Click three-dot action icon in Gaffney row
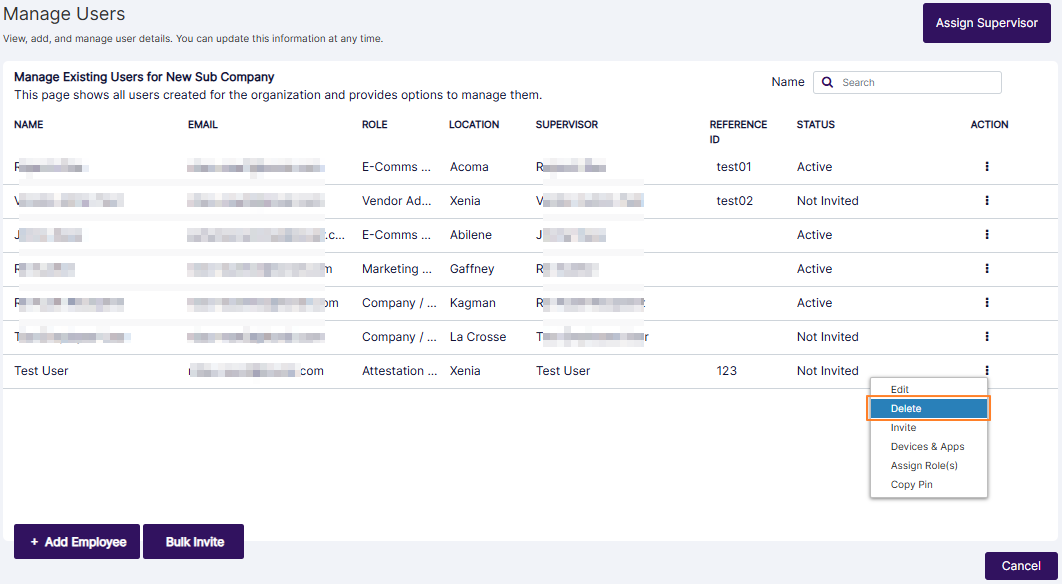Image resolution: width=1062 pixels, height=584 pixels. 986,269
